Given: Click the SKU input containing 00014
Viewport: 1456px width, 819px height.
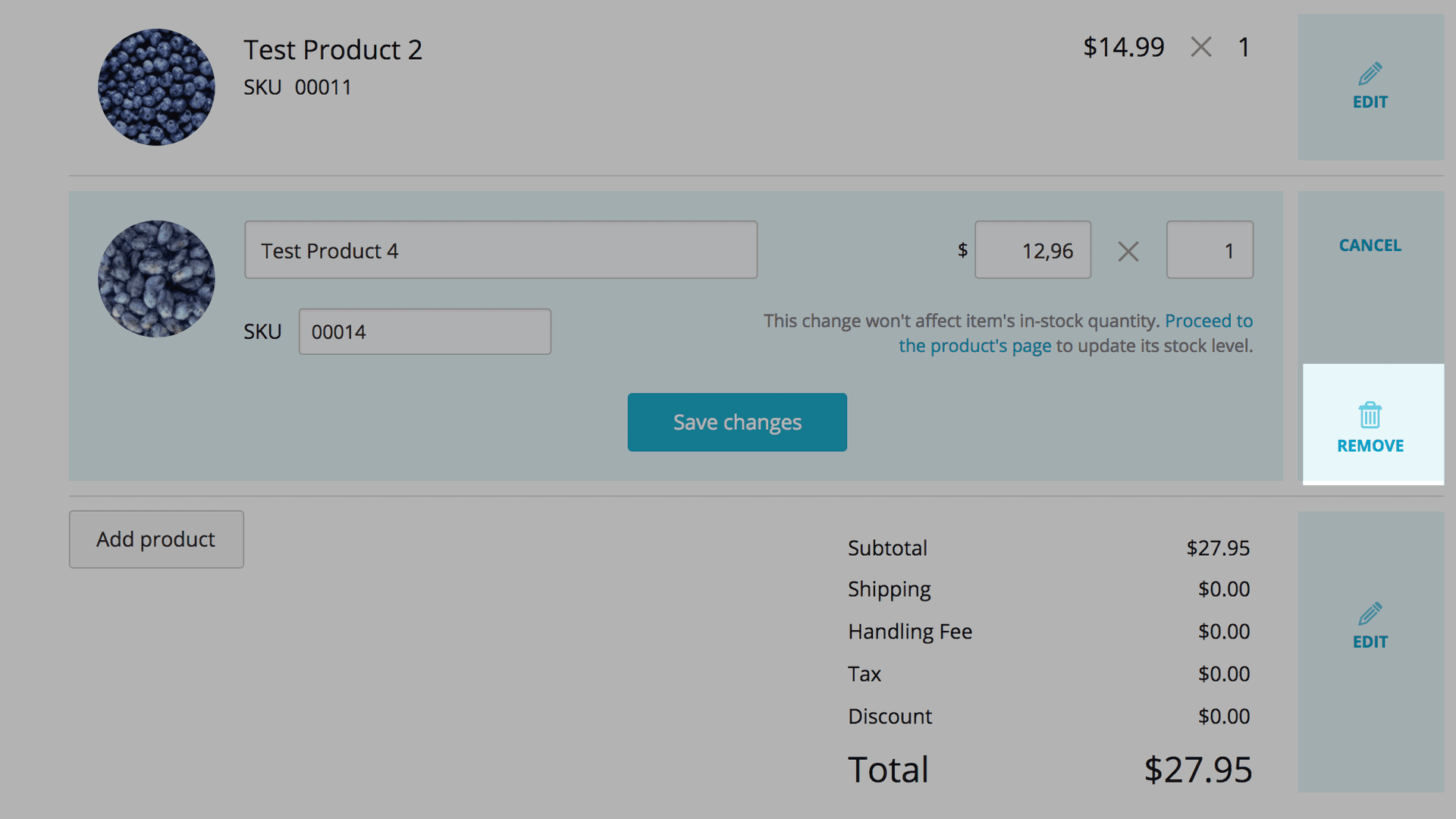Looking at the screenshot, I should pos(425,332).
